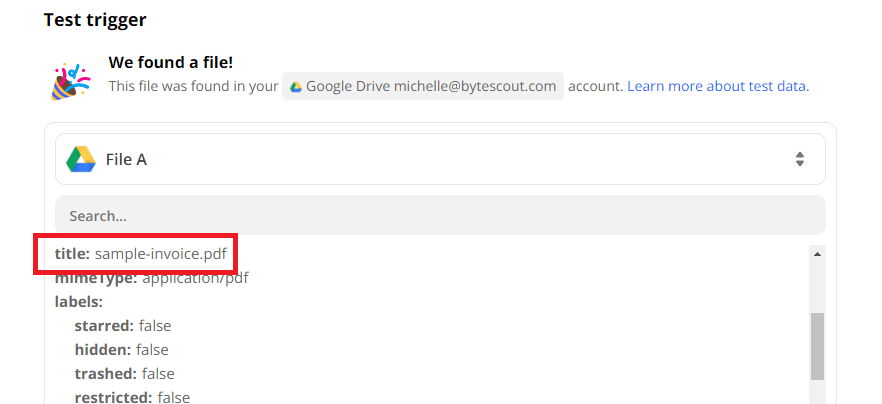Click the scrollbar up arrow
The image size is (882, 404).
pos(817,255)
